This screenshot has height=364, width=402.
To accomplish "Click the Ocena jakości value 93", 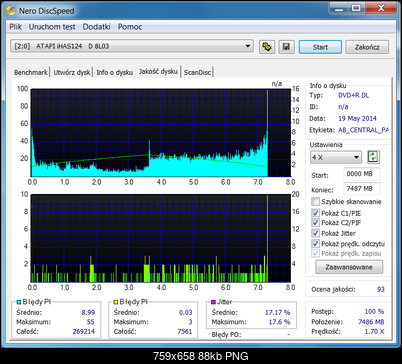I will (381, 289).
